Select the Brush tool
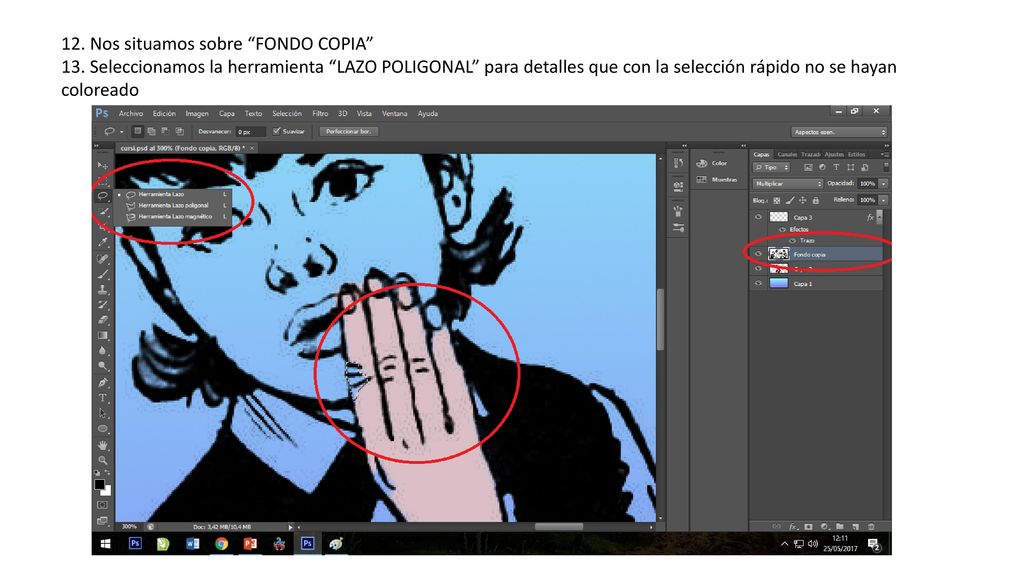This screenshot has width=1024, height=576. 103,274
